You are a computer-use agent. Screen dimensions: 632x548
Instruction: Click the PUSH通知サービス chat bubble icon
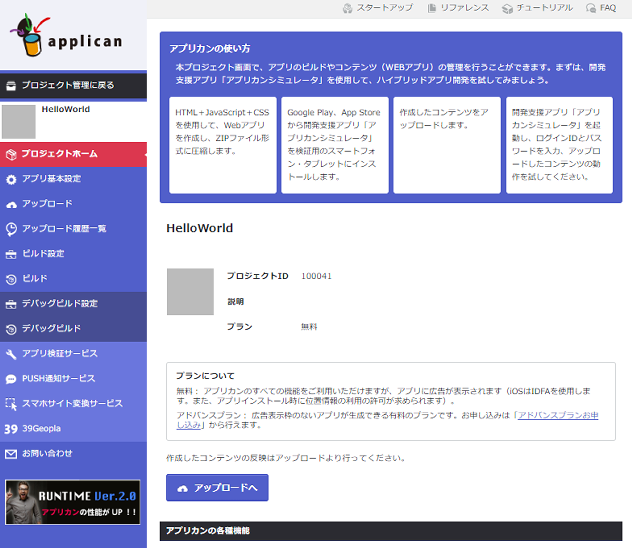[11, 379]
